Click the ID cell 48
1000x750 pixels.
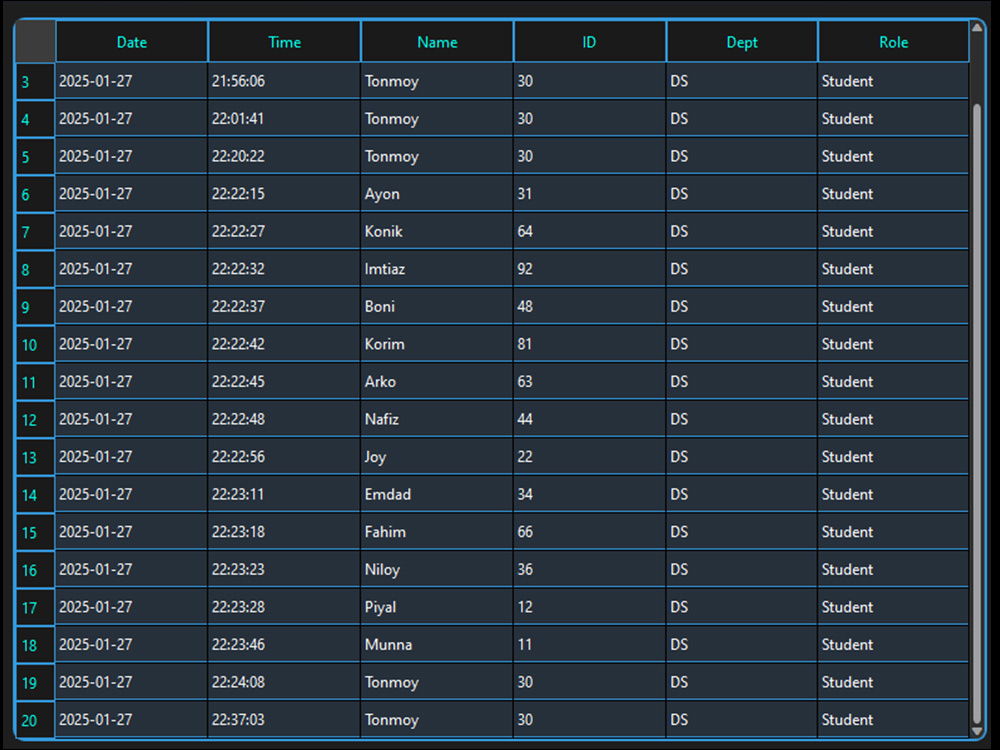click(589, 307)
